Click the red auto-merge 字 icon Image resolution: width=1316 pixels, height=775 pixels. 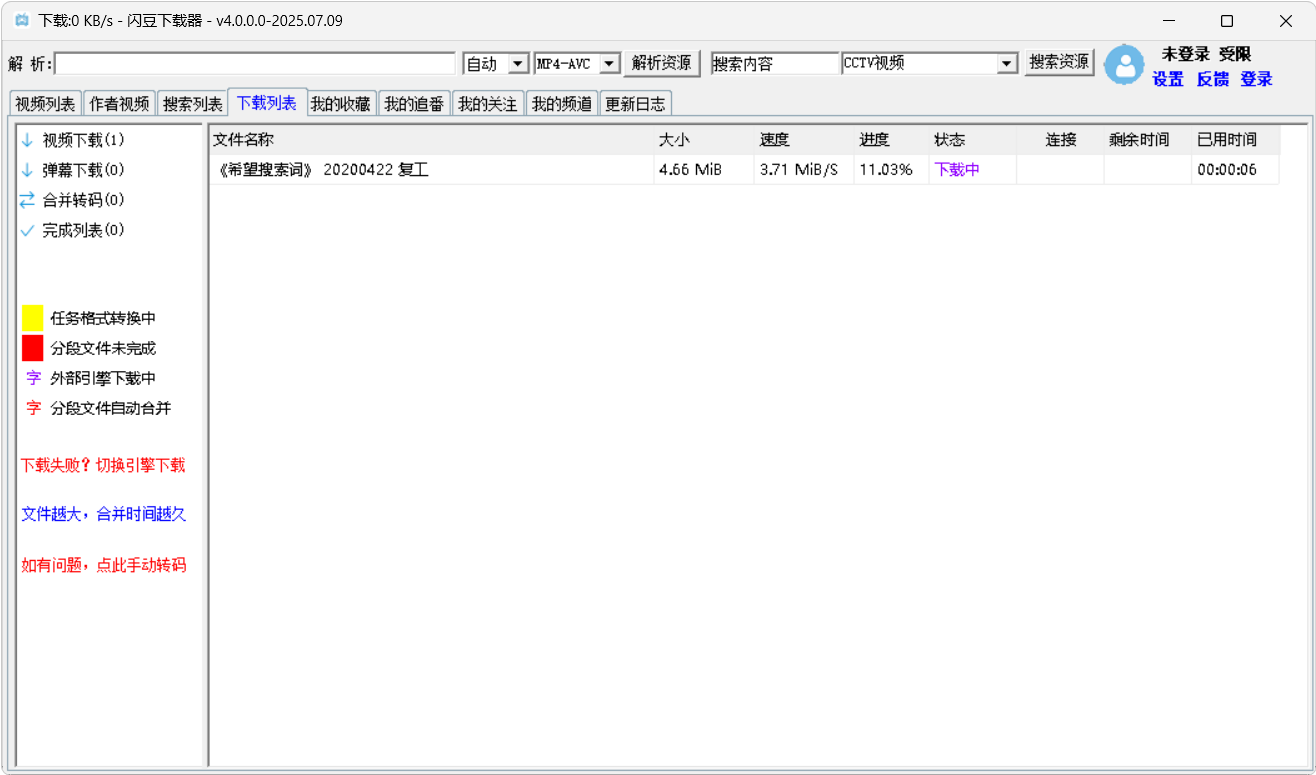point(33,409)
